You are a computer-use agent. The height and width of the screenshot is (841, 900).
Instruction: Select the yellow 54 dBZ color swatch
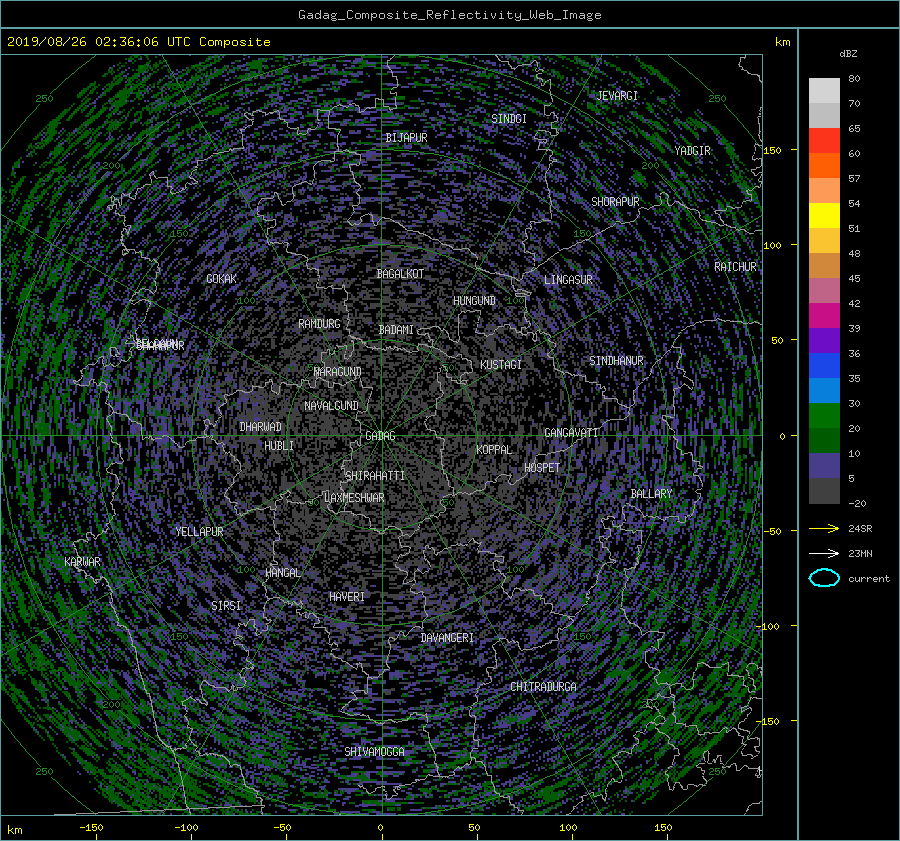pyautogui.click(x=824, y=216)
